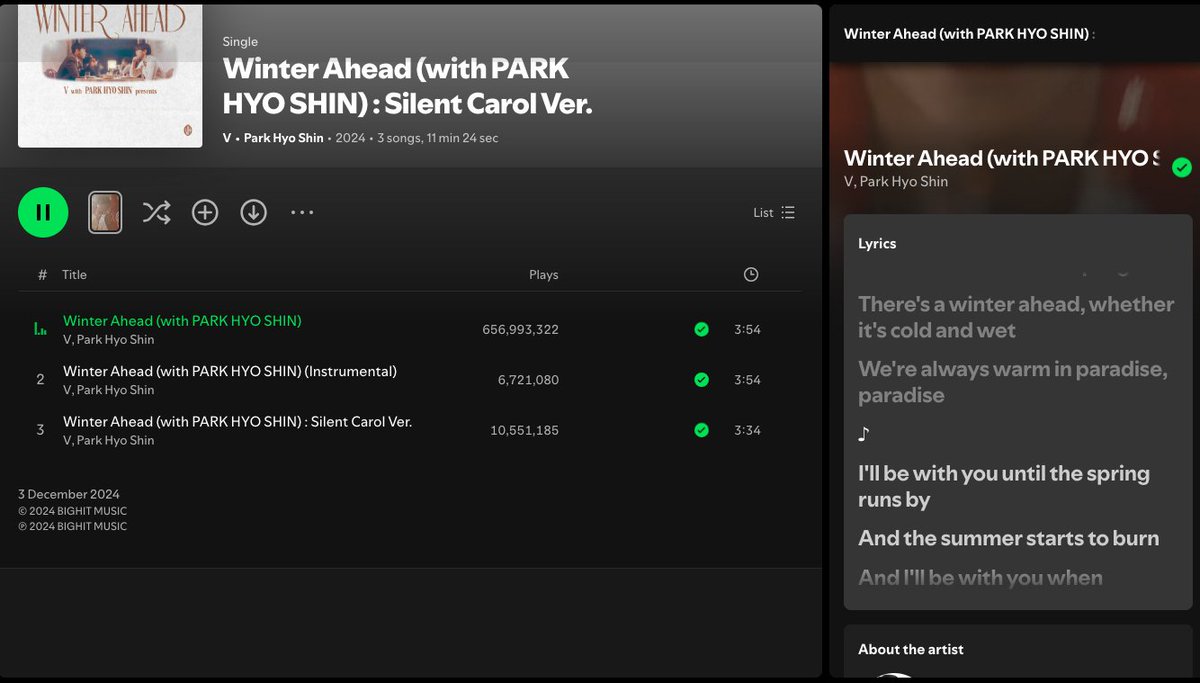Jump to lyric "I'll be with you until the spring"
Screen dimensions: 1200x683
pos(1004,486)
